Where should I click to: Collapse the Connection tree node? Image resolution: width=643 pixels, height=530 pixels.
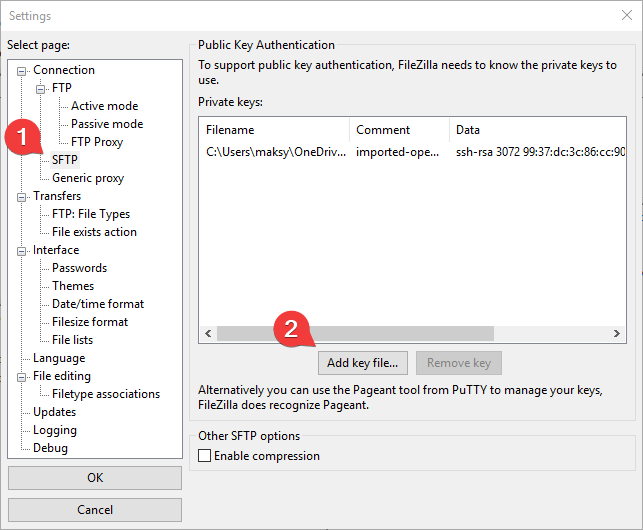click(24, 70)
